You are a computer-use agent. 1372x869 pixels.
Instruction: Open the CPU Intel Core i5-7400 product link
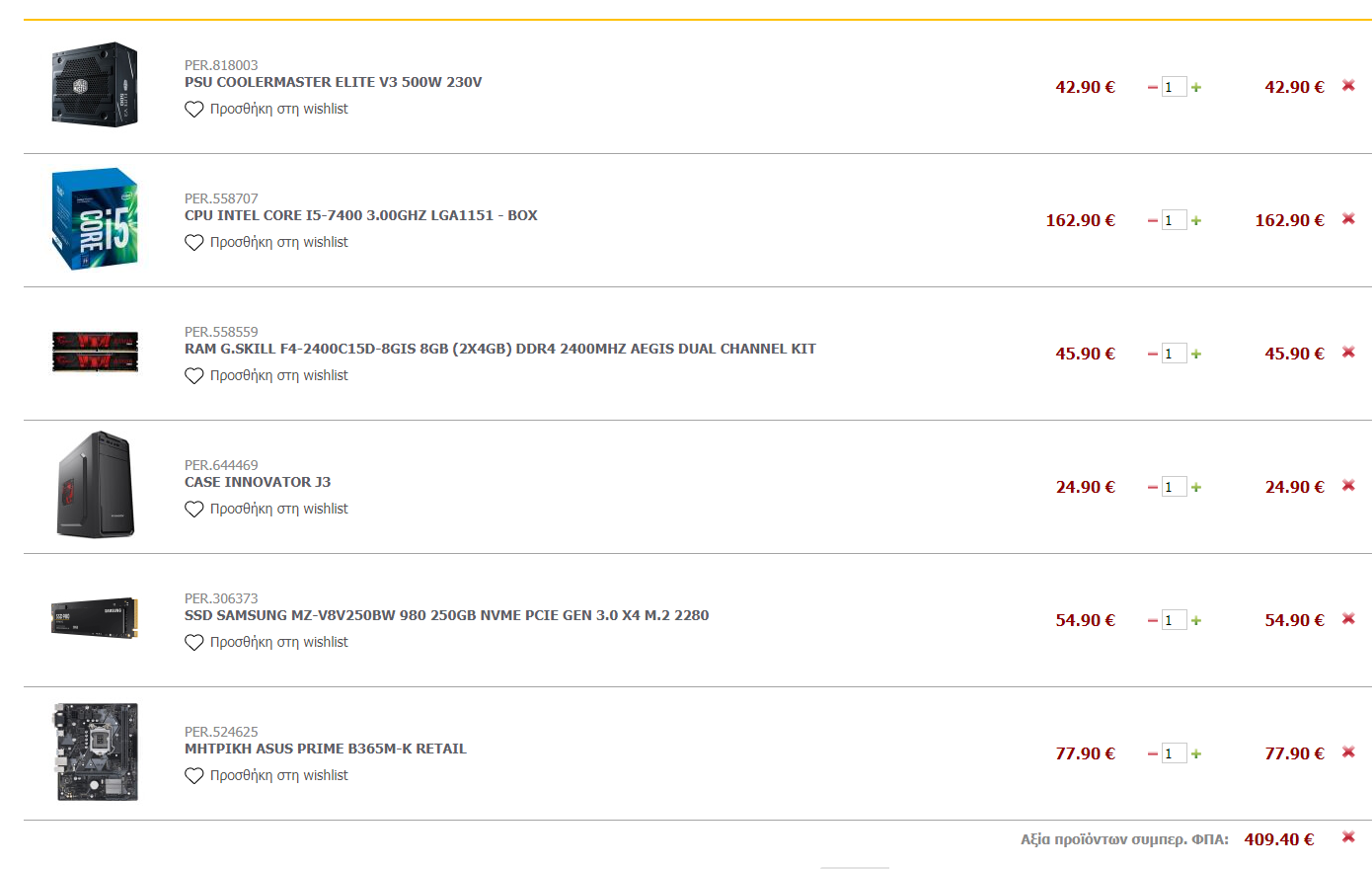pyautogui.click(x=361, y=215)
